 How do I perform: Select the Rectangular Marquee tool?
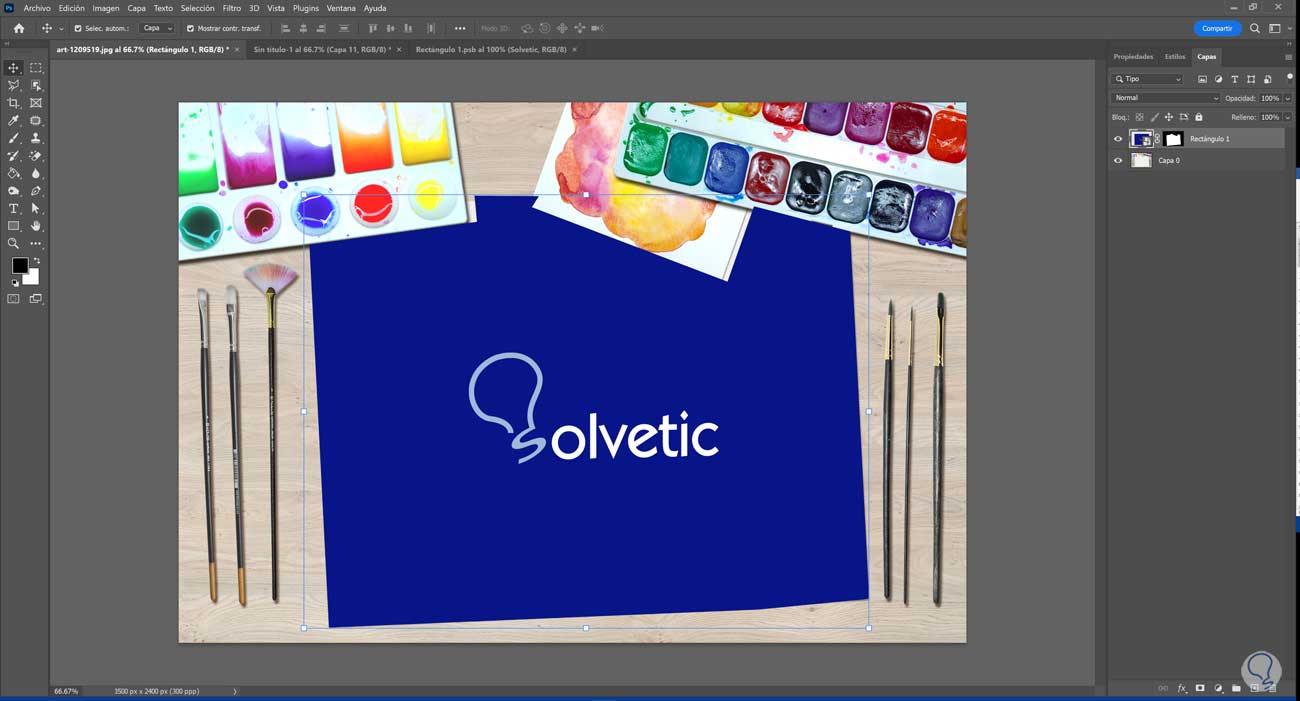click(x=36, y=68)
